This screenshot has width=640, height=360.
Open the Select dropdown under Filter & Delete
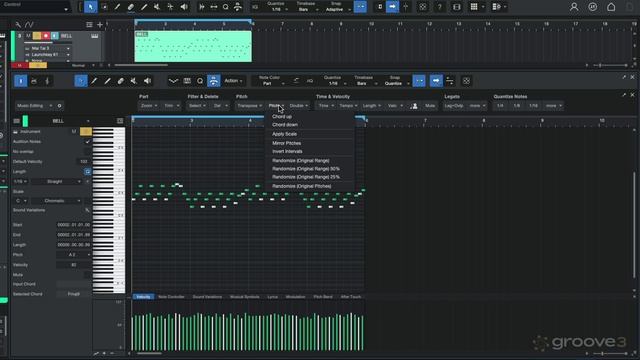pos(197,106)
